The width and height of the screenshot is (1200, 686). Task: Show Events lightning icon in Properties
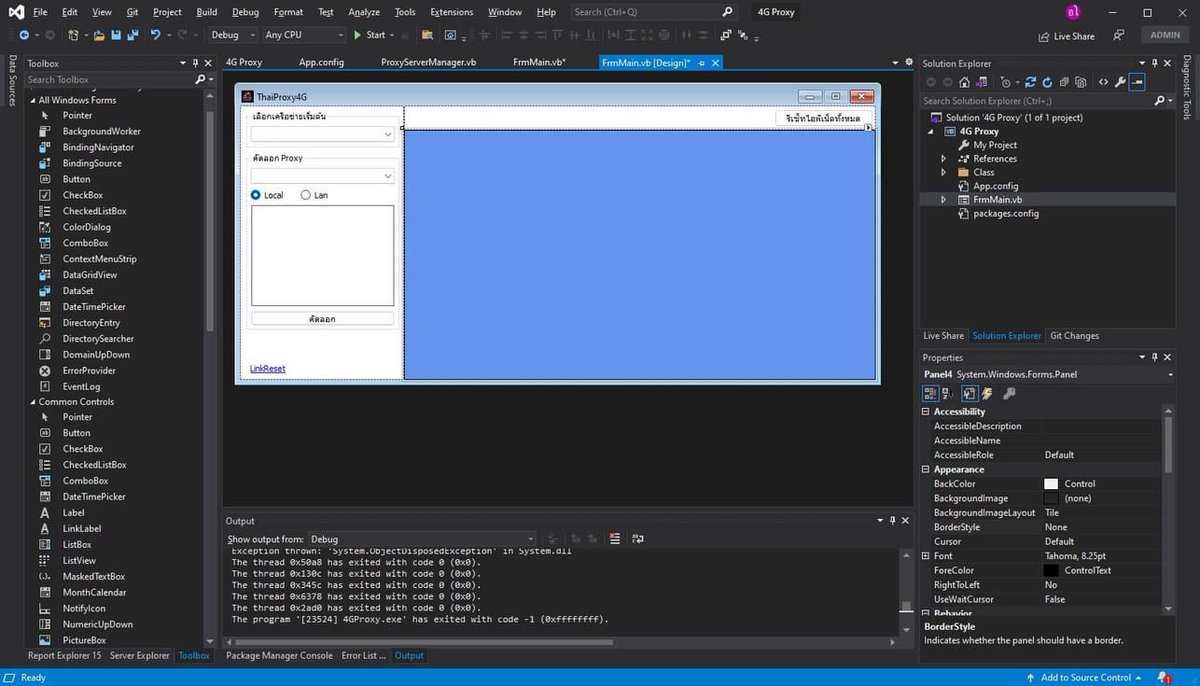[x=986, y=394]
